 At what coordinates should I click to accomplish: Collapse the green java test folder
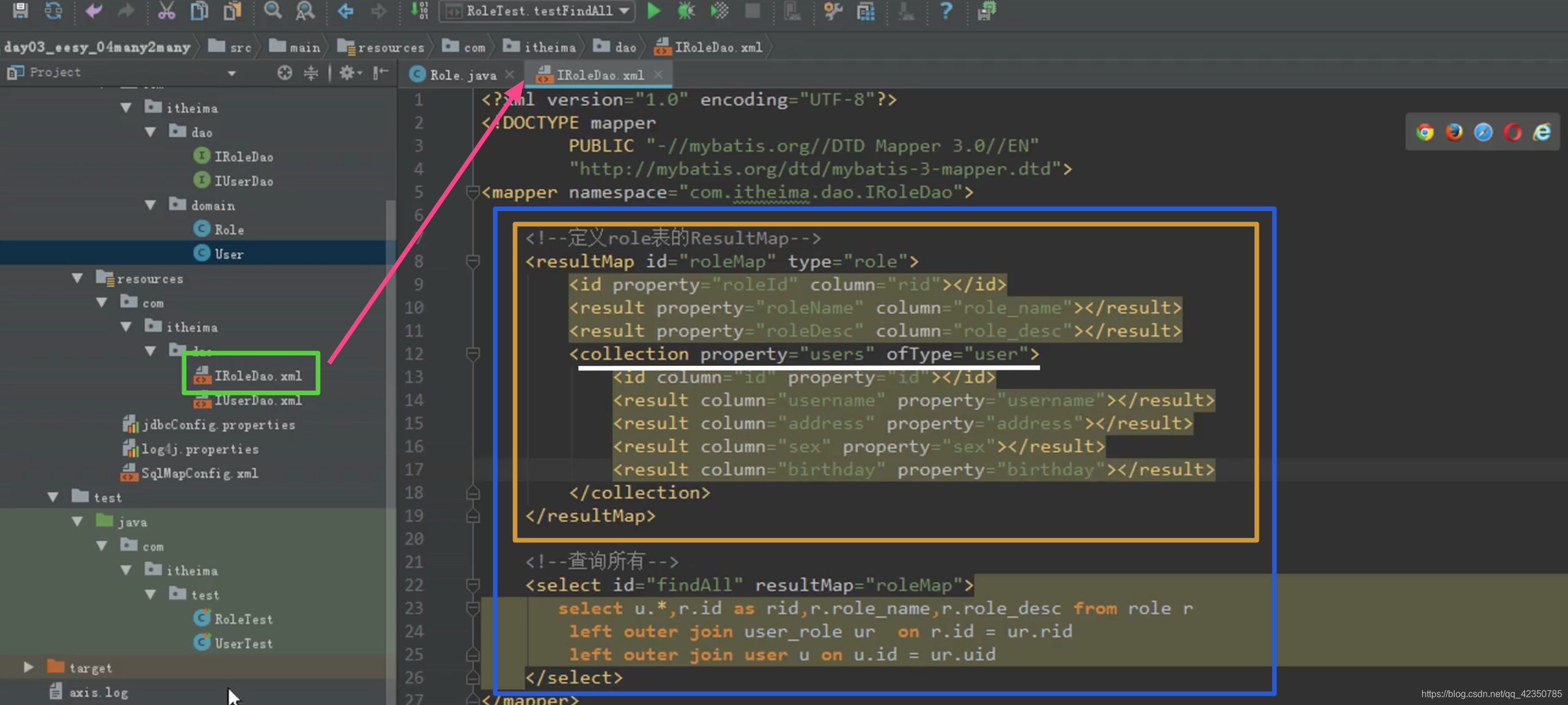tap(77, 522)
